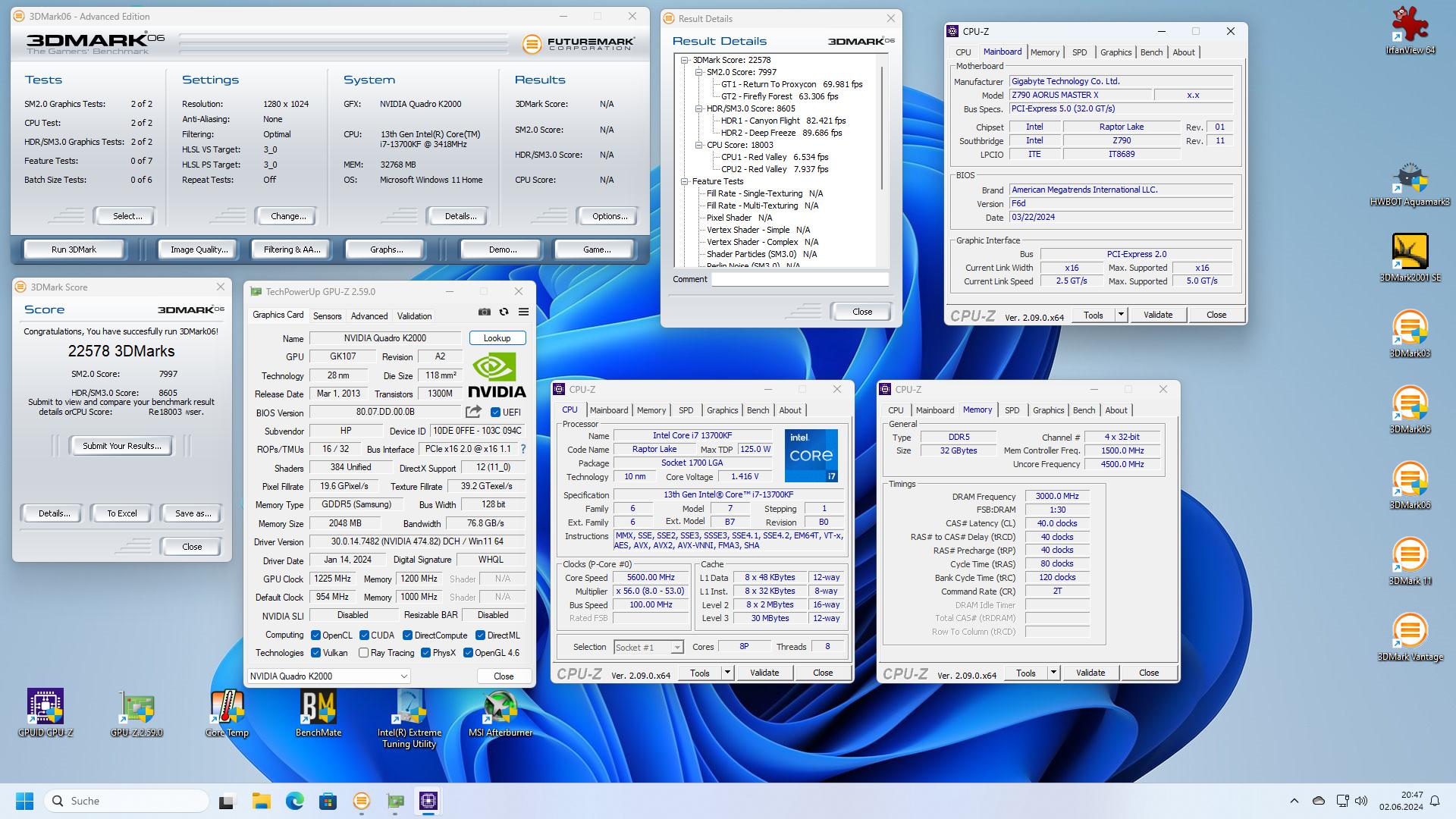Viewport: 1456px width, 819px height.
Task: Click Lookup button in GPU-Z
Action: [x=497, y=338]
